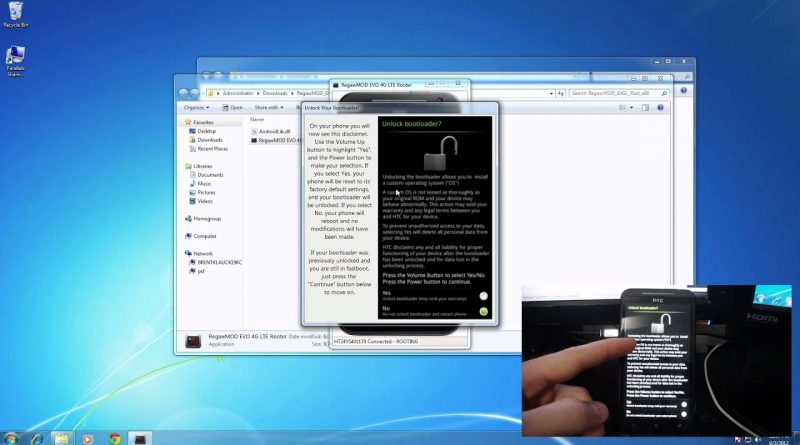
Task: Open Help in the front Explorer window
Action: [660, 108]
